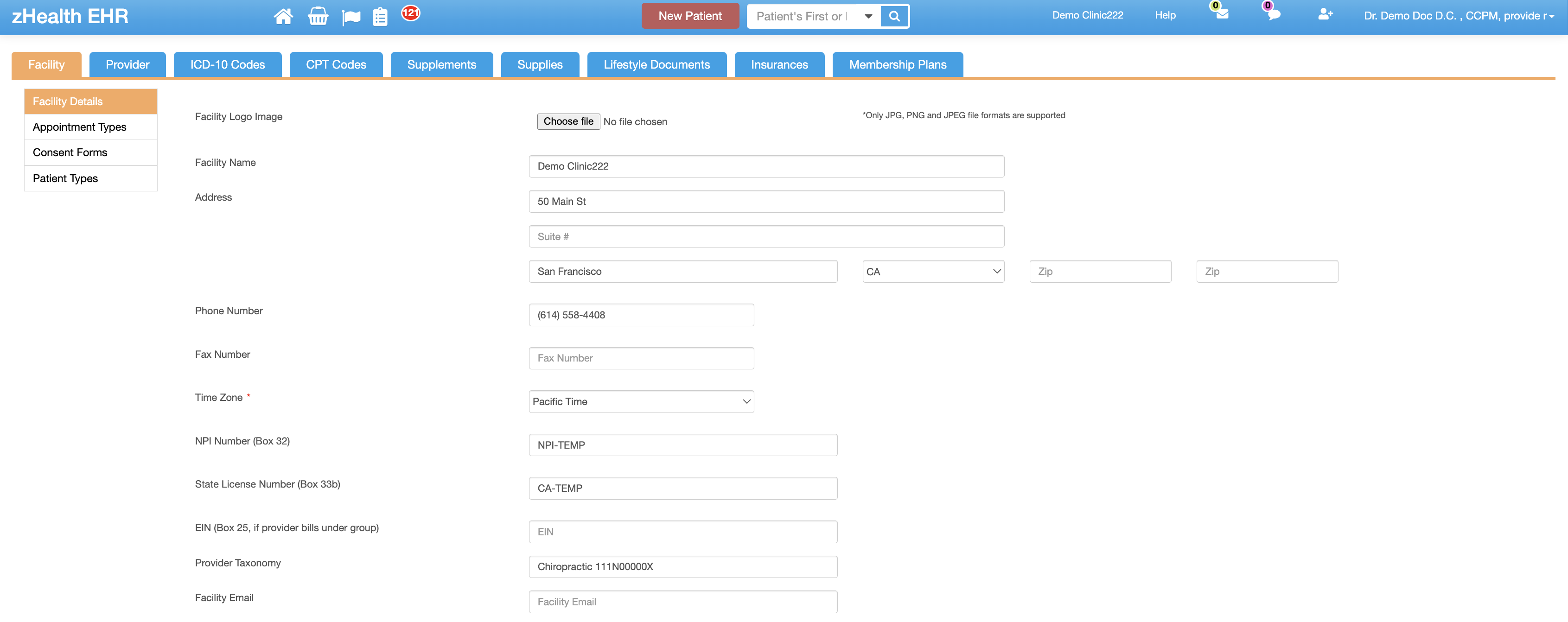Switch to the Provider tab
The height and width of the screenshot is (622, 1568).
127,64
